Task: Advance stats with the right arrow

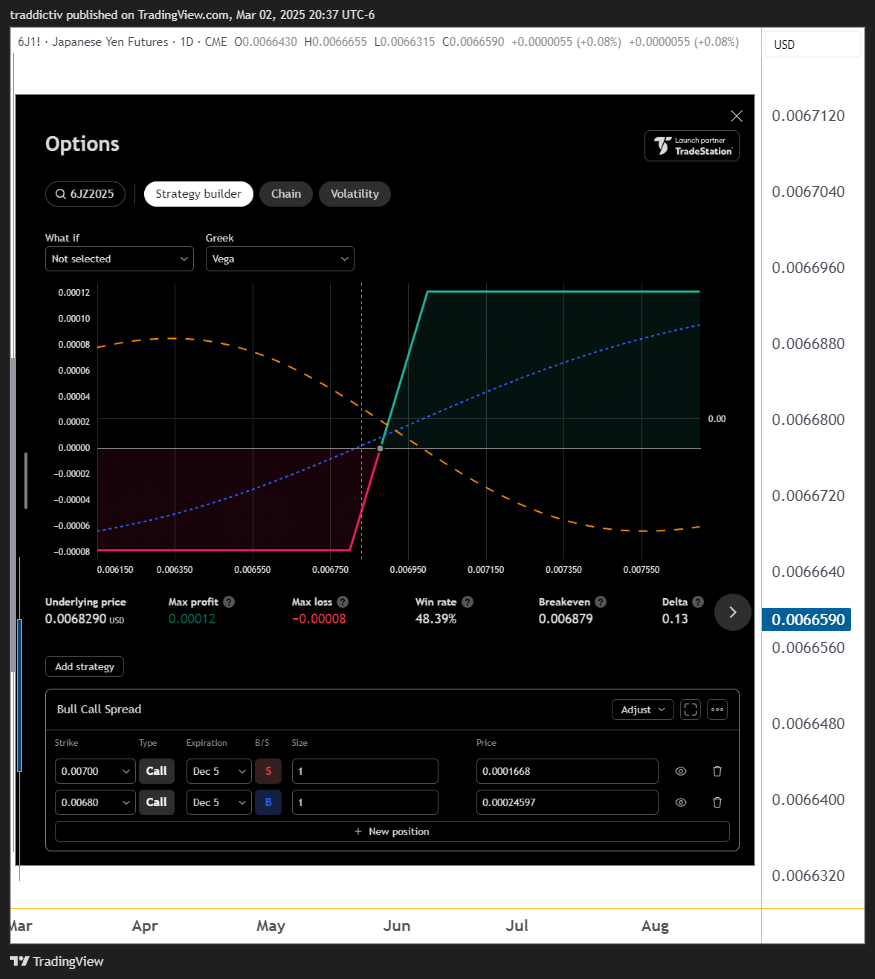Action: 733,612
